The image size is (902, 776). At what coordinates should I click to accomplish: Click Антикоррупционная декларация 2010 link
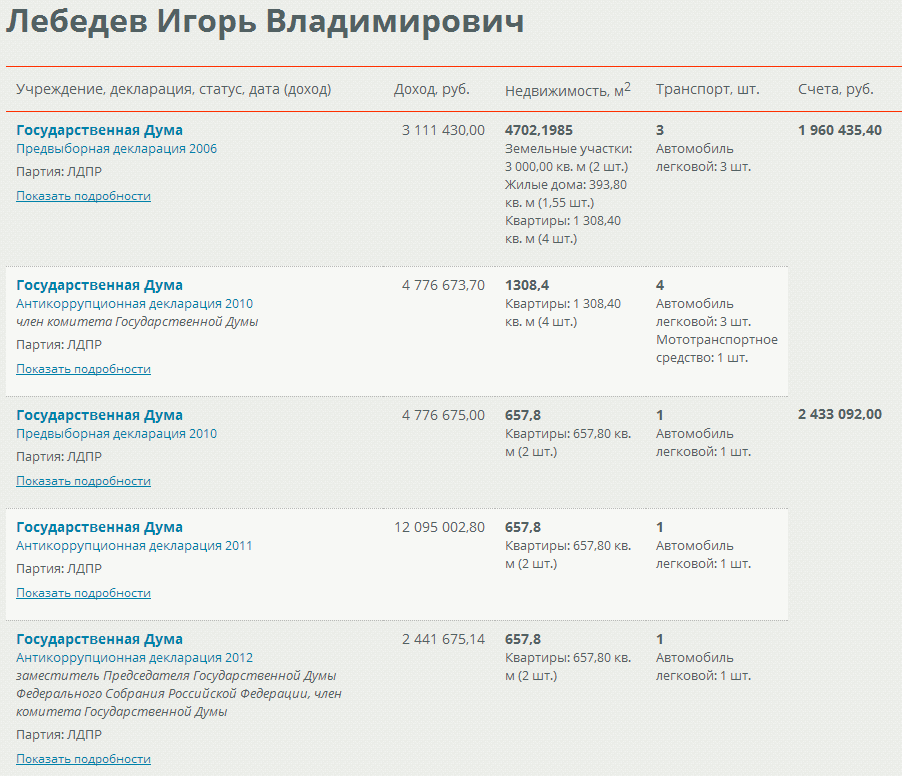click(134, 304)
